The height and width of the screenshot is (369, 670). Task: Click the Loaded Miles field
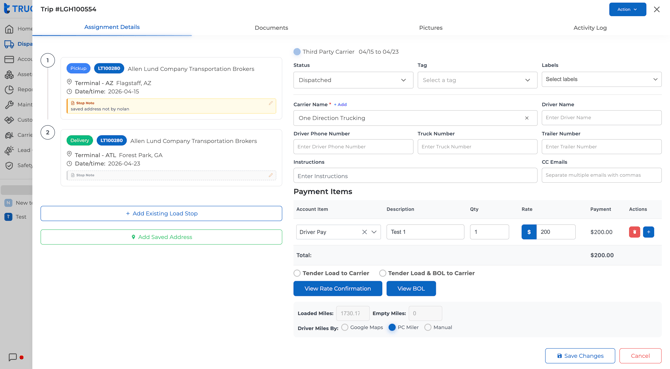tap(353, 313)
